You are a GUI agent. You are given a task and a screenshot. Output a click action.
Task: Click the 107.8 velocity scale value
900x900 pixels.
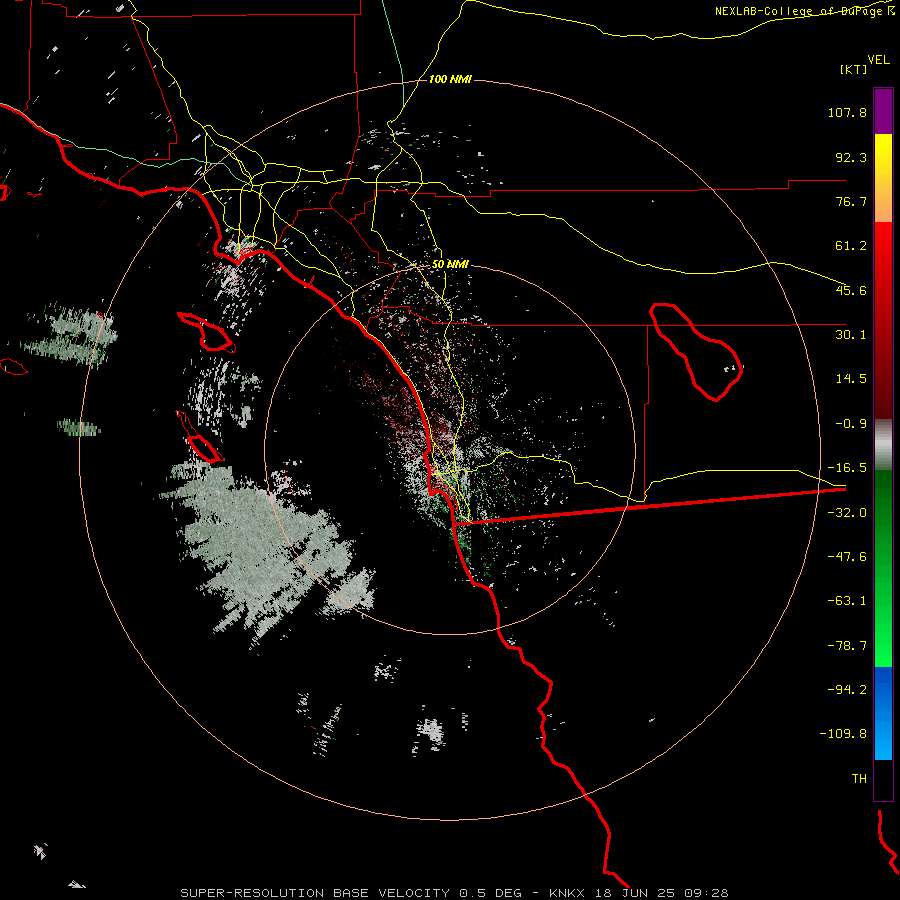(847, 112)
